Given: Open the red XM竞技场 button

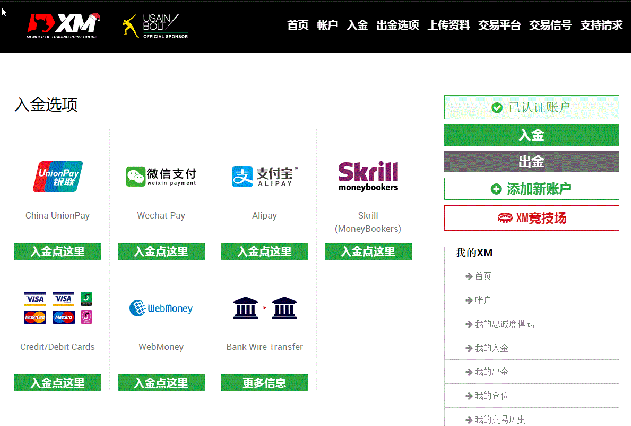Looking at the screenshot, I should point(531,217).
